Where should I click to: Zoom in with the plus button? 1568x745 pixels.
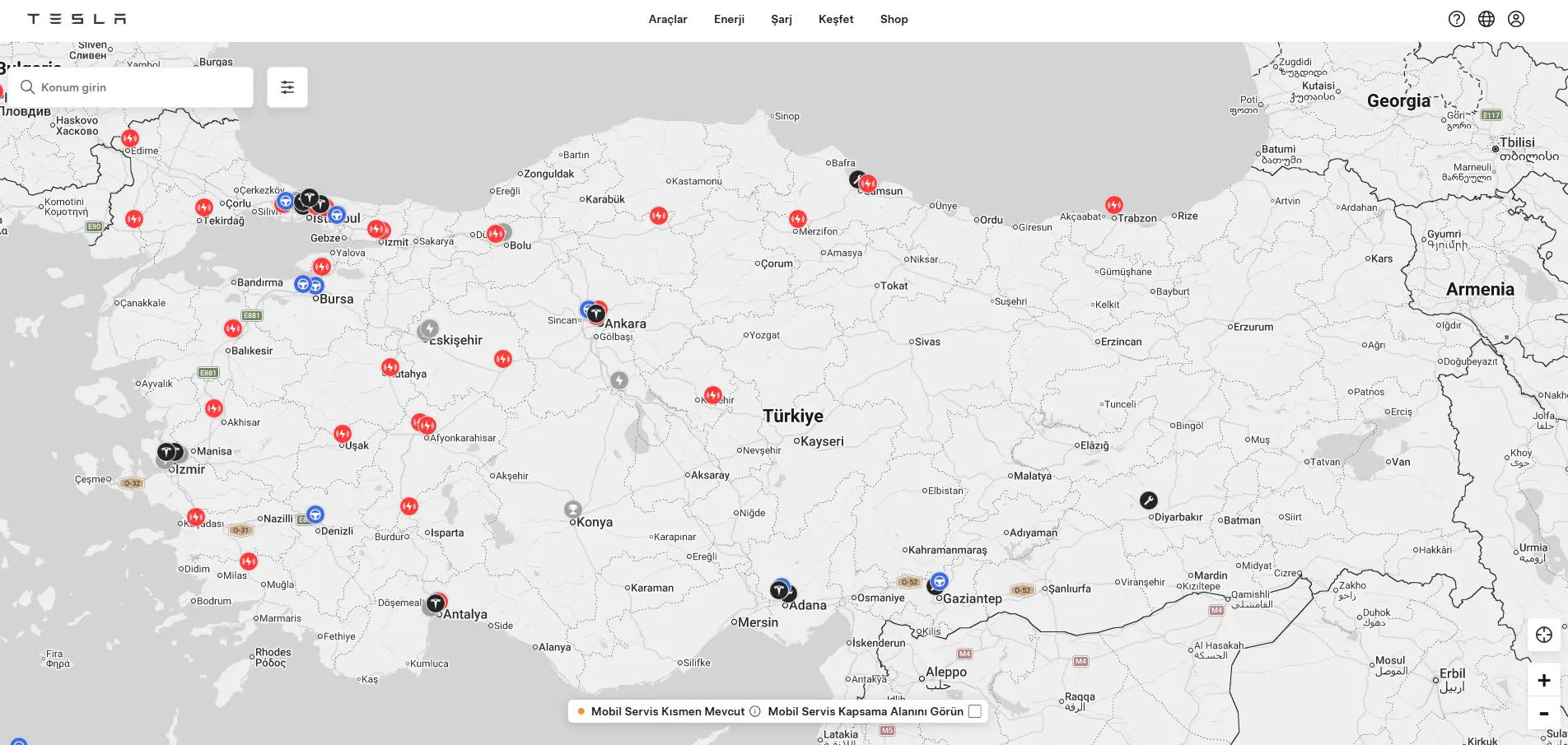(1544, 680)
